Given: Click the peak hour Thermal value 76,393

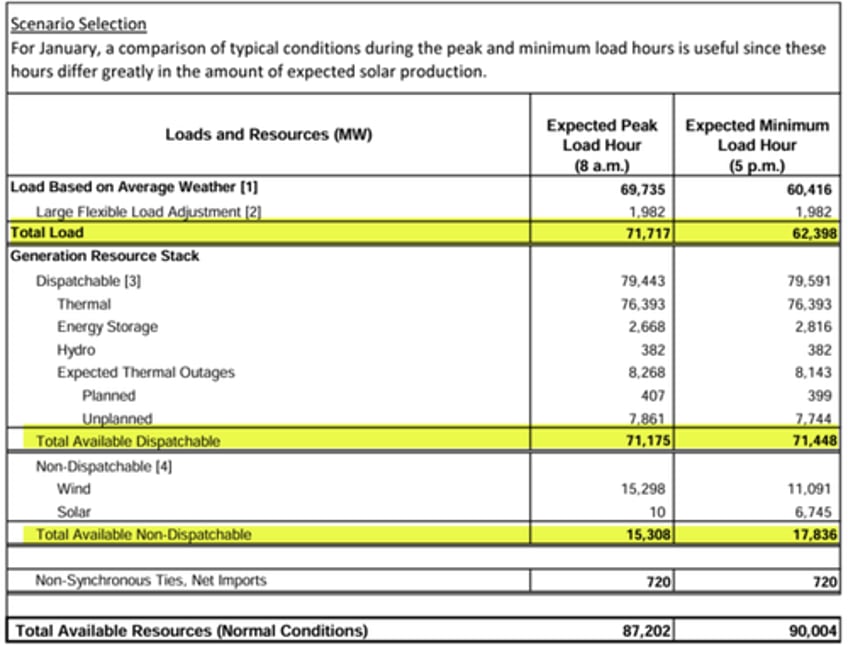Looking at the screenshot, I should 642,304.
